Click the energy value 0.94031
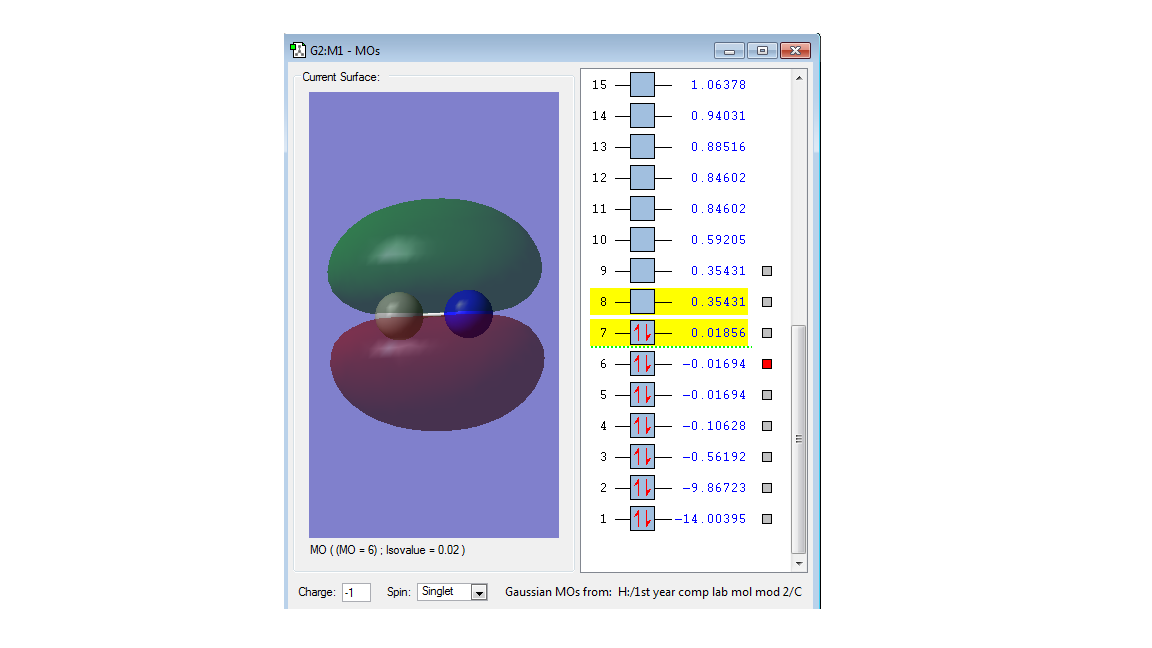 [x=718, y=115]
